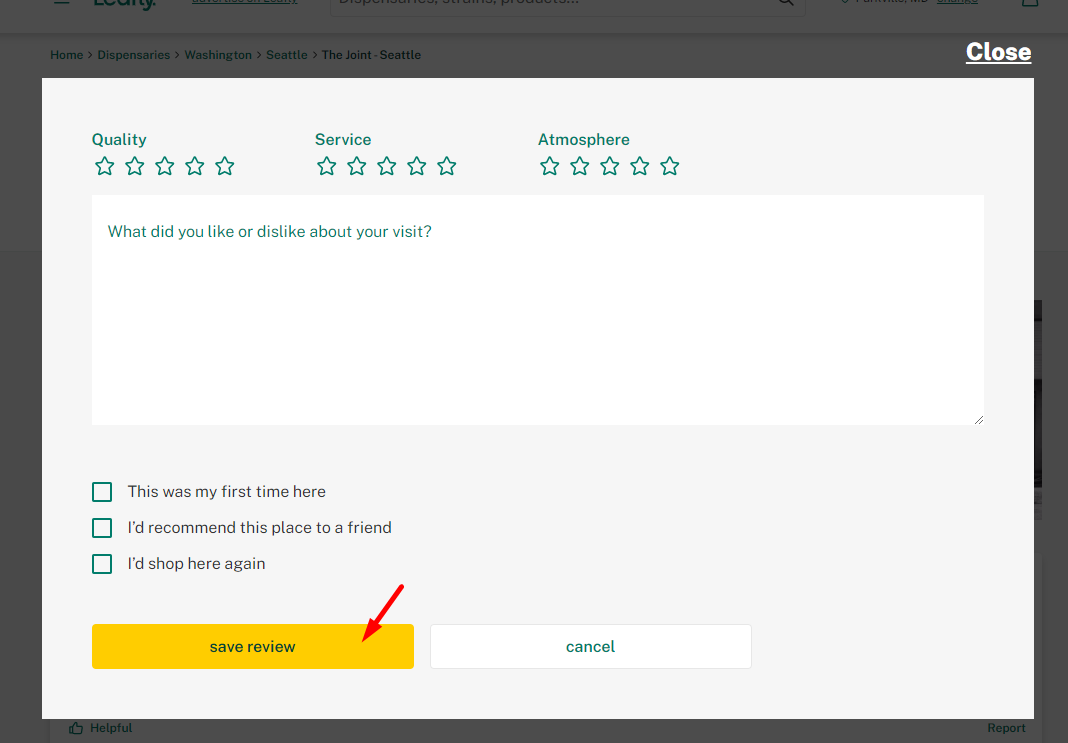Focus the review comment text box
The height and width of the screenshot is (743, 1068).
coord(538,310)
